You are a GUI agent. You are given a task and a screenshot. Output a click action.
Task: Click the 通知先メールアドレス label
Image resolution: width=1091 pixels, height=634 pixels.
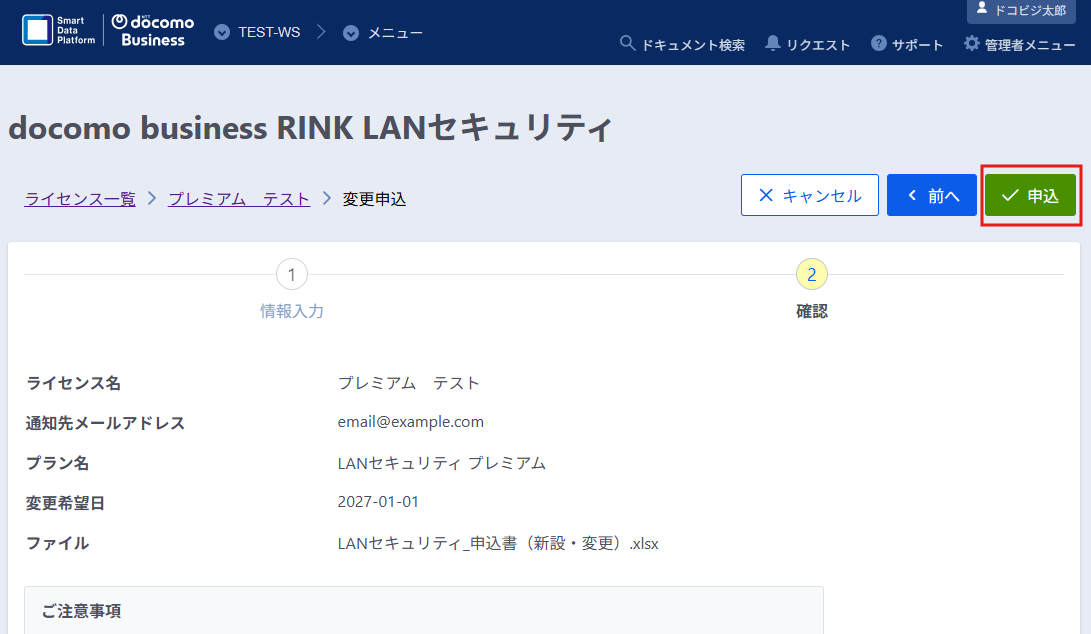tap(105, 423)
